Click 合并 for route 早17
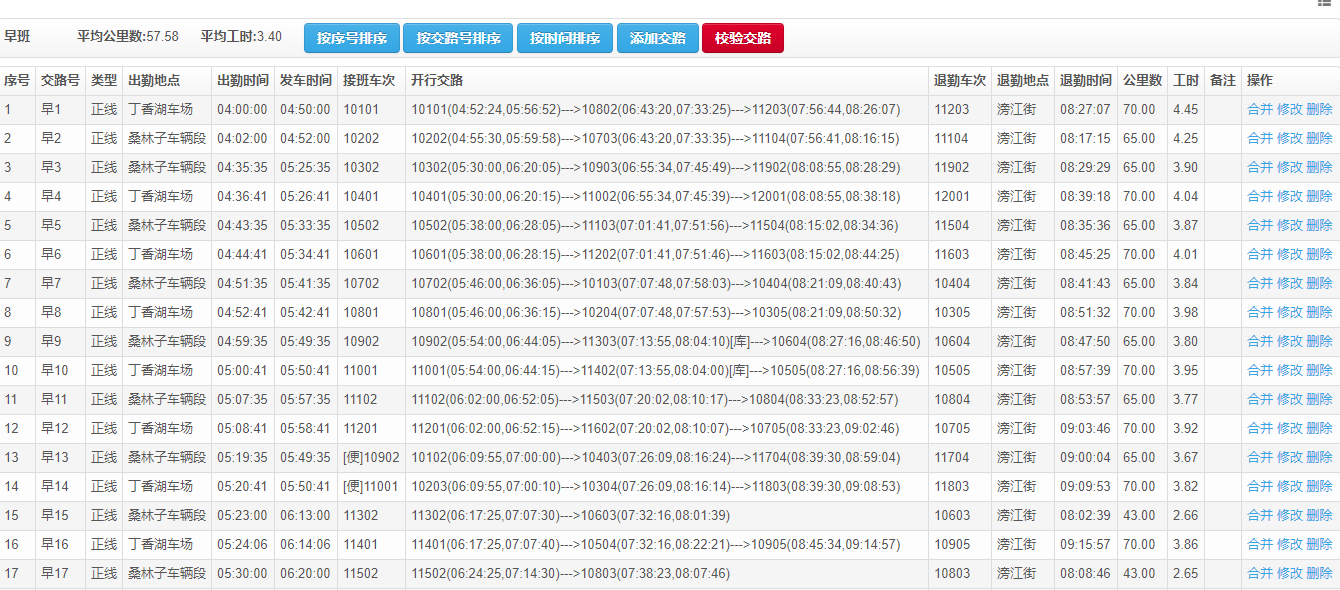 click(1259, 574)
